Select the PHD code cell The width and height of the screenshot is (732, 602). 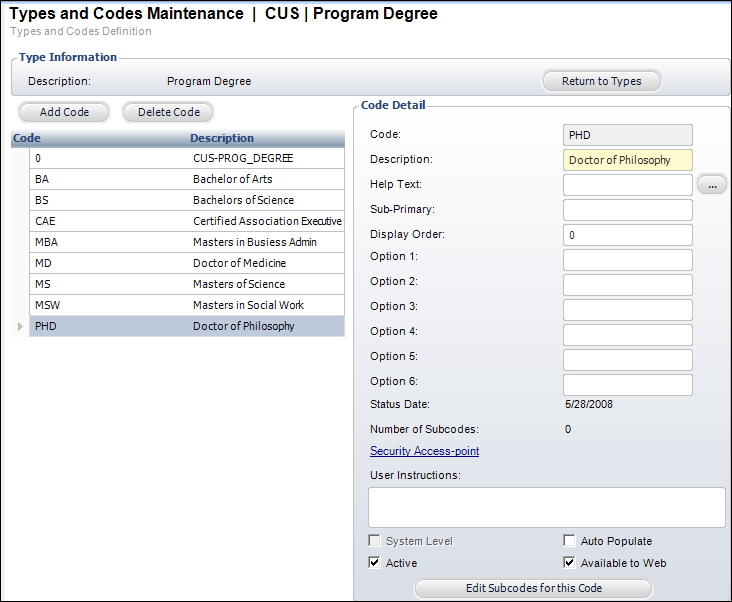(x=109, y=326)
